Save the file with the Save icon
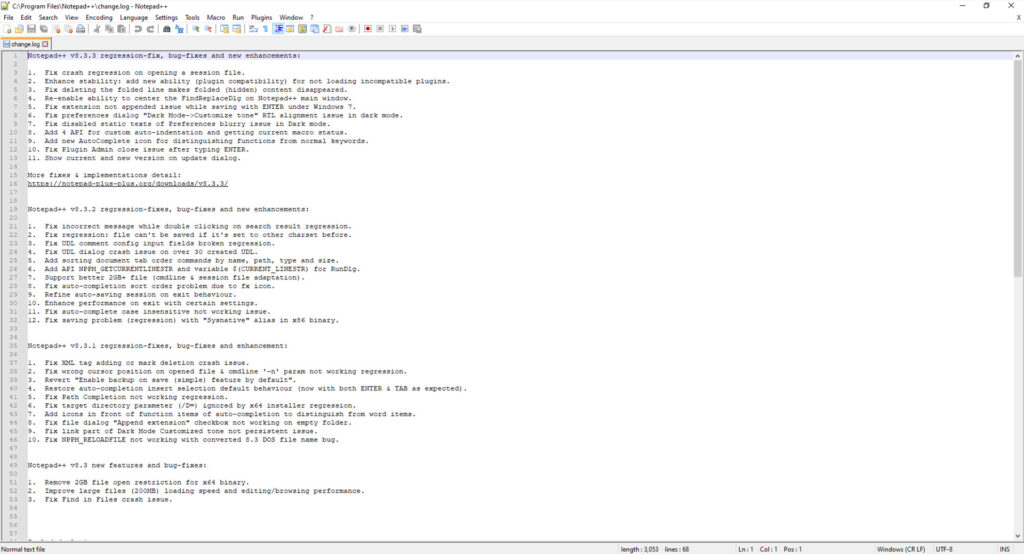This screenshot has width=1024, height=554. pos(31,29)
